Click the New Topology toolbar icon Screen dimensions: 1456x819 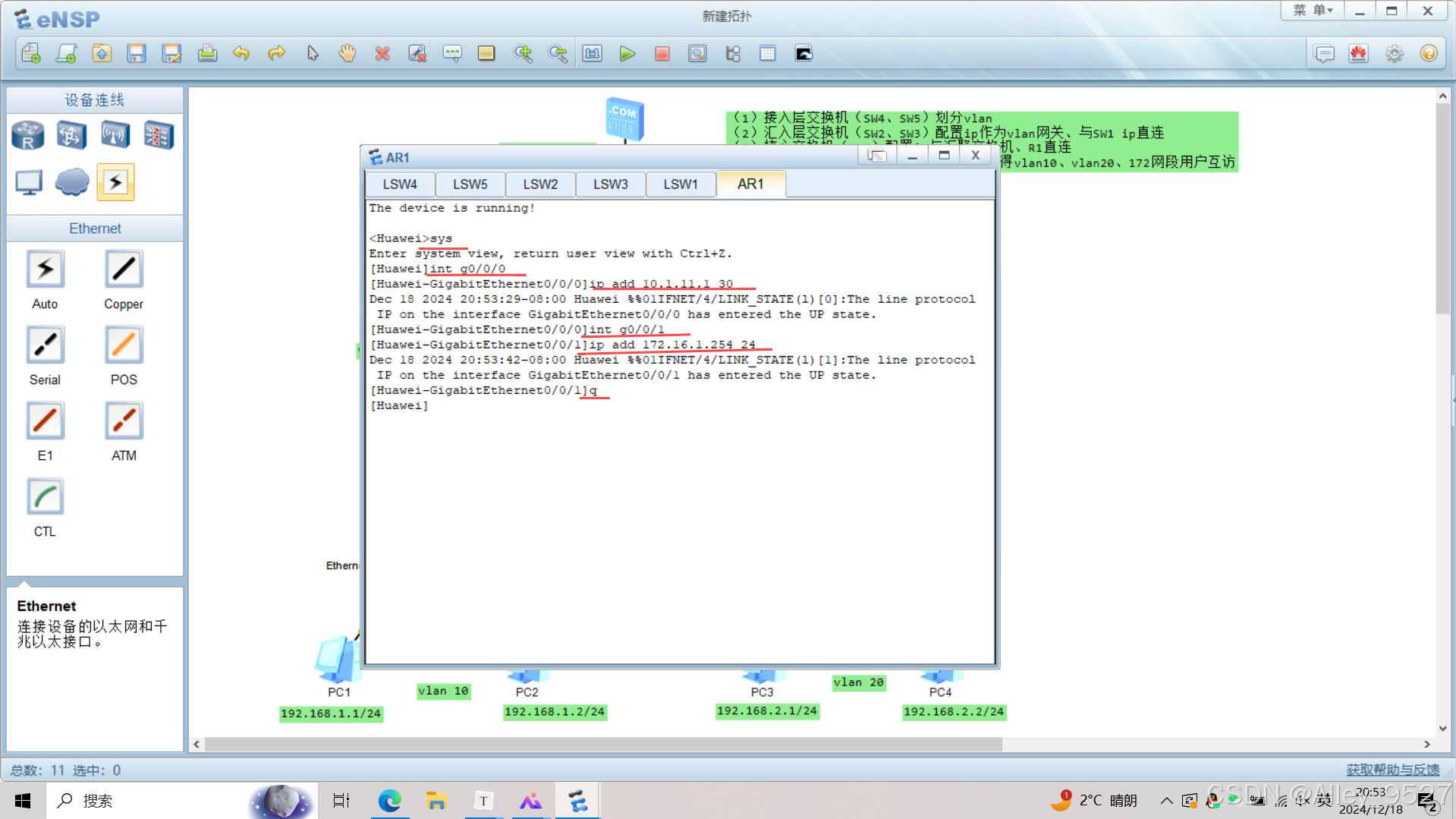[x=31, y=53]
